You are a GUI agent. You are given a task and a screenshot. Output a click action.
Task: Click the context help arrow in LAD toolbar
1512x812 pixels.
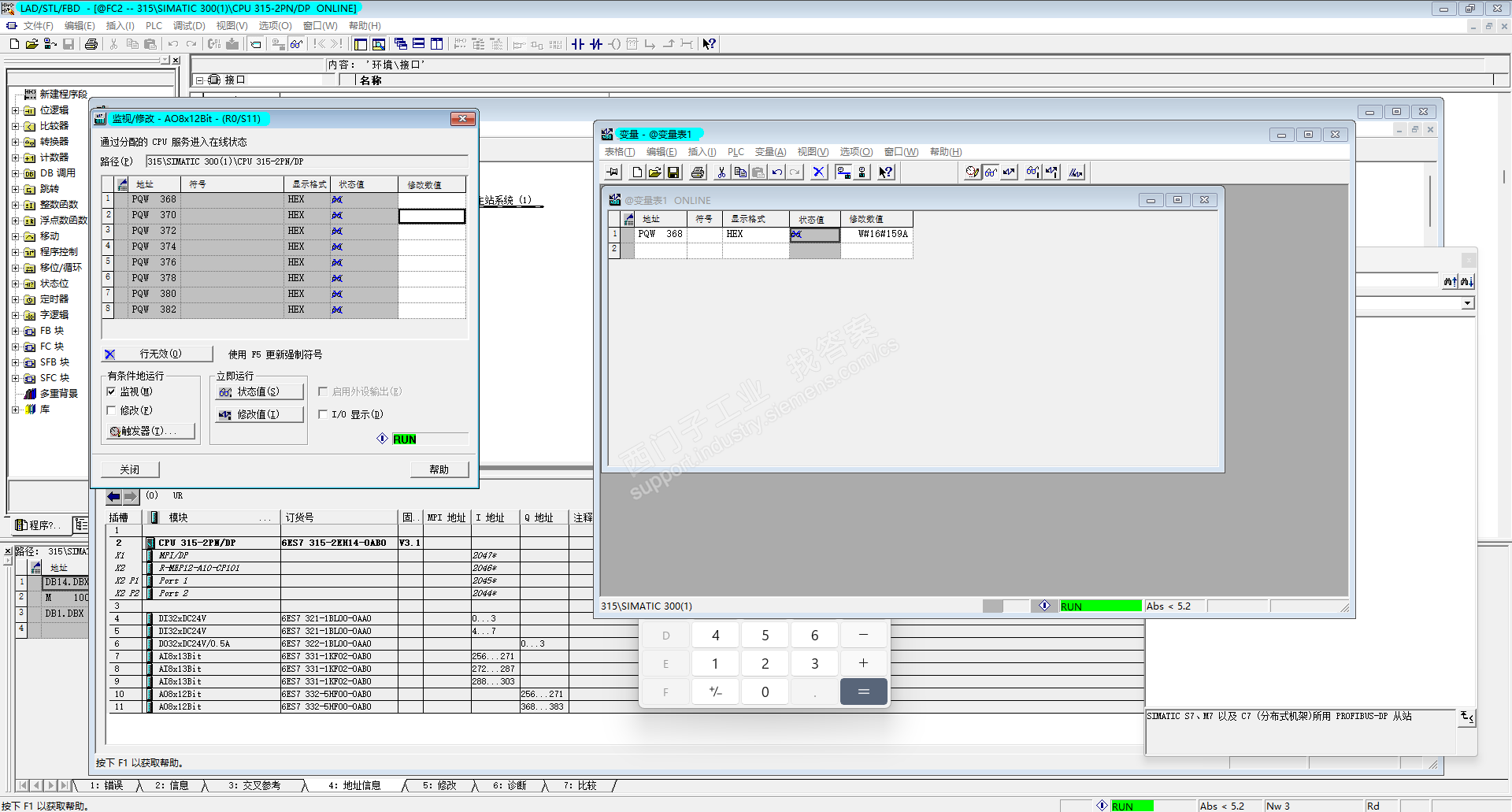coord(709,44)
